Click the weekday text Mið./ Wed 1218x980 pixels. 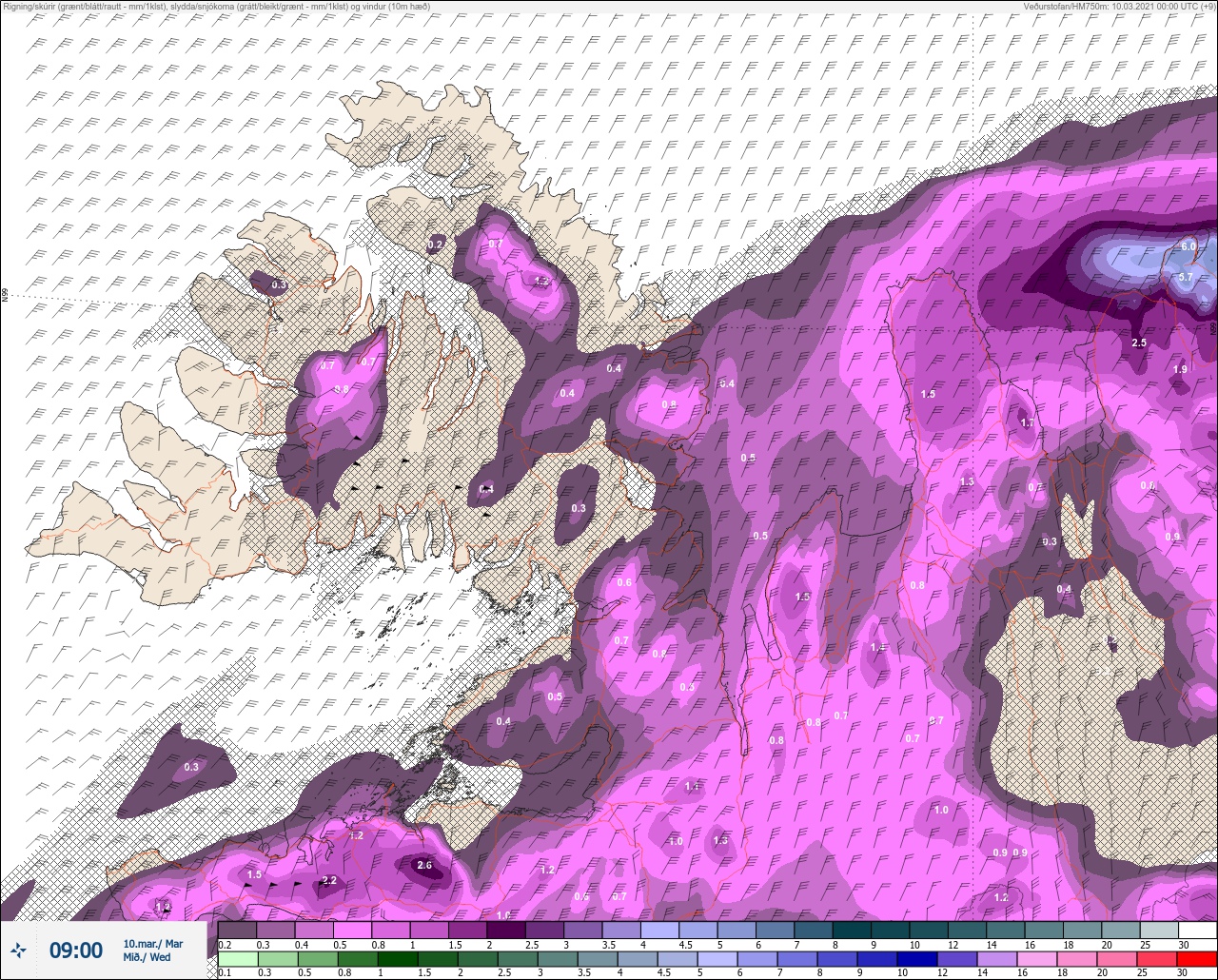[147, 957]
